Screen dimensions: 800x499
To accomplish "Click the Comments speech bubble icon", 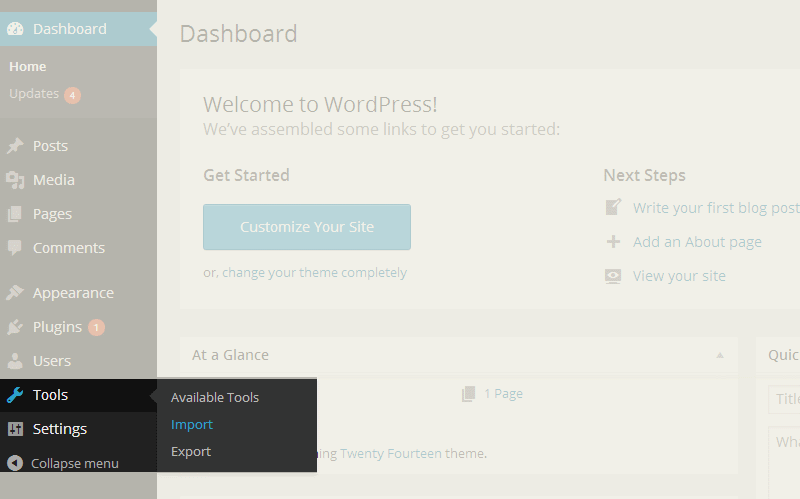I will click(15, 248).
